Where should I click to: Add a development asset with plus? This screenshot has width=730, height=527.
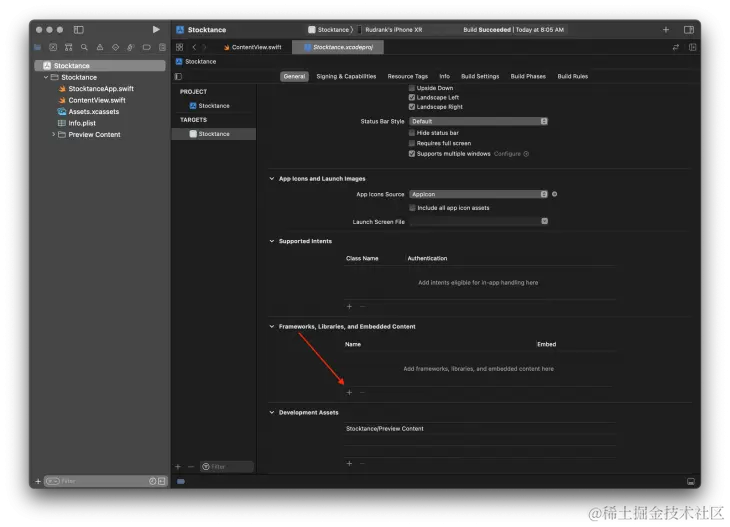pos(349,463)
